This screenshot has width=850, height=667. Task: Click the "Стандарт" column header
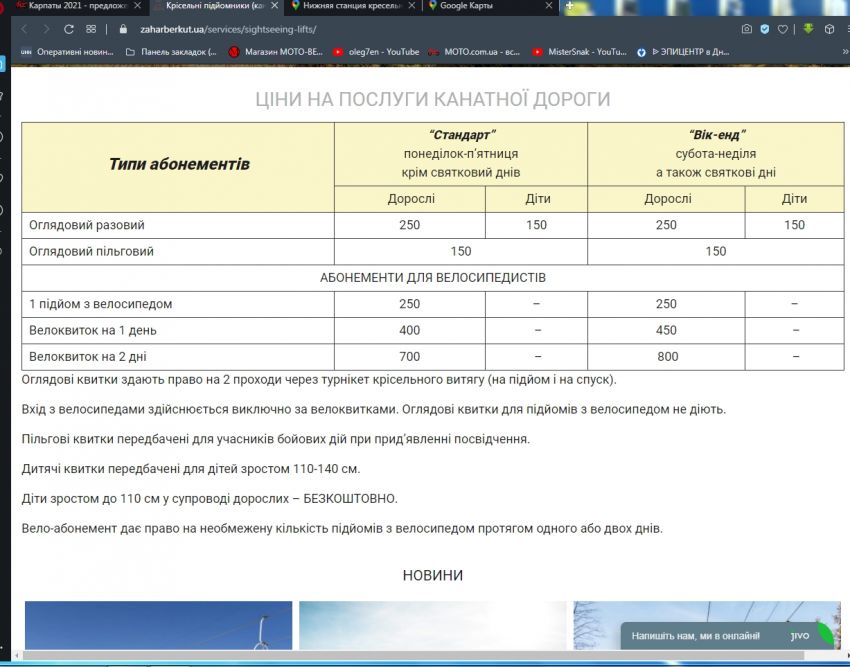pyautogui.click(x=461, y=154)
